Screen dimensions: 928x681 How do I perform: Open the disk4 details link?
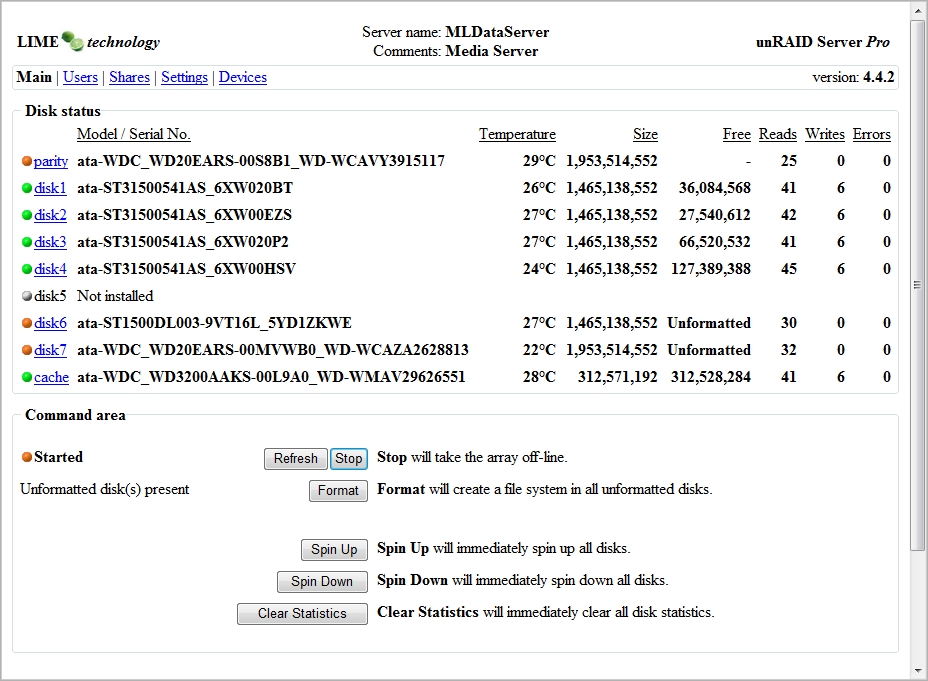point(50,269)
